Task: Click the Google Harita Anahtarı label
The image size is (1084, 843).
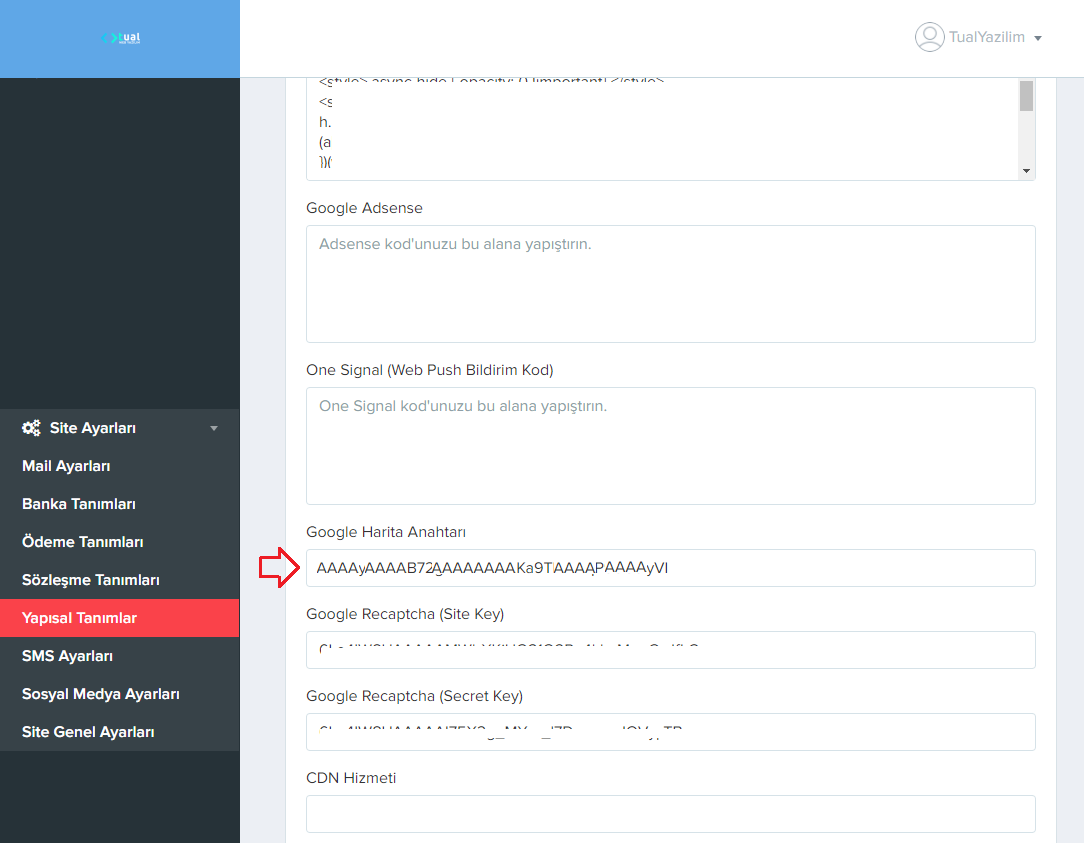Action: (386, 532)
